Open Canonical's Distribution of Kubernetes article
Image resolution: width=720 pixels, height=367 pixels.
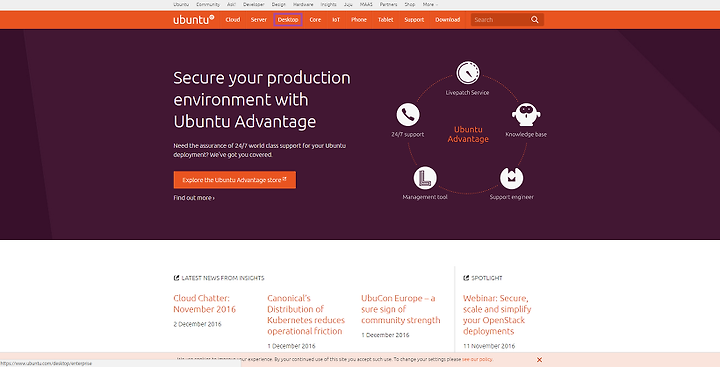pyautogui.click(x=306, y=315)
